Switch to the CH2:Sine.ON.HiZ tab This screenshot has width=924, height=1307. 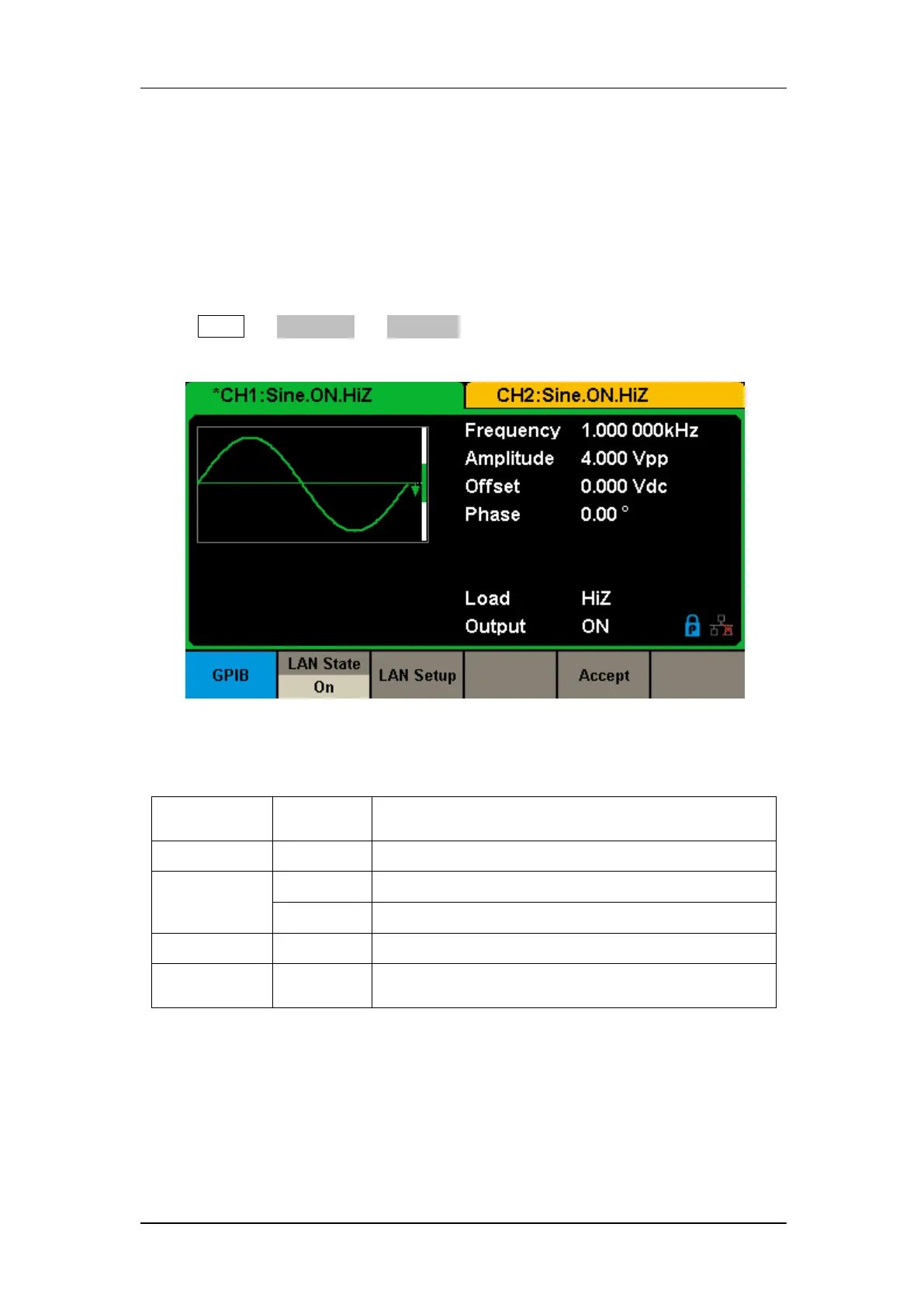tap(604, 395)
